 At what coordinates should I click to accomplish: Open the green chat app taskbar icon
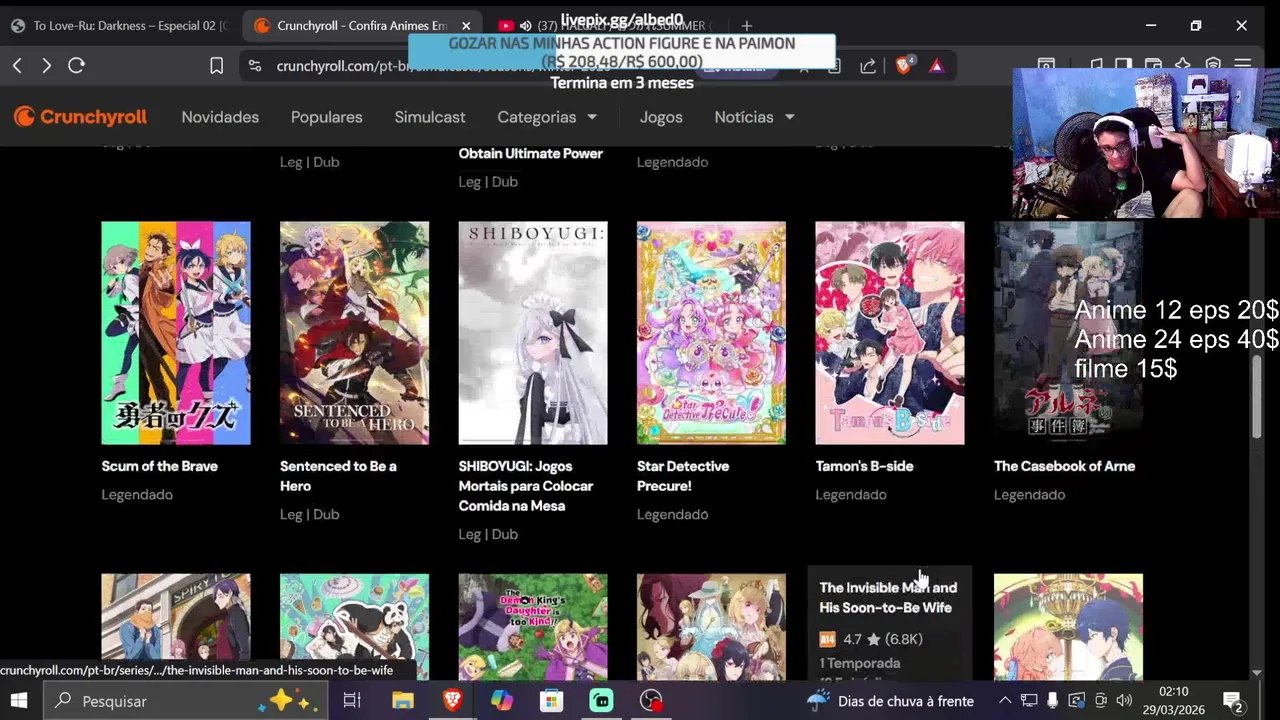click(x=602, y=701)
